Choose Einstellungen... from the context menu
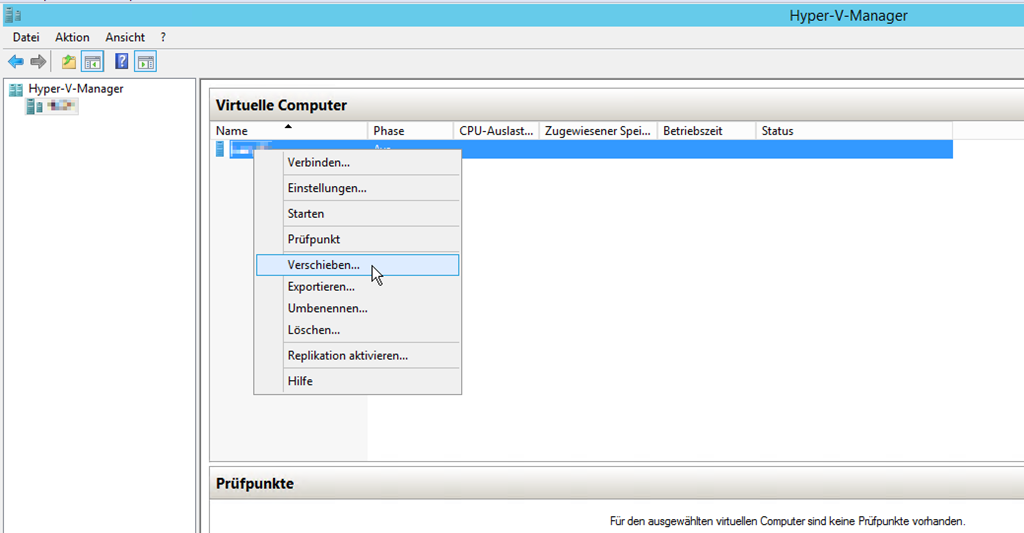The image size is (1024, 533). 326,188
